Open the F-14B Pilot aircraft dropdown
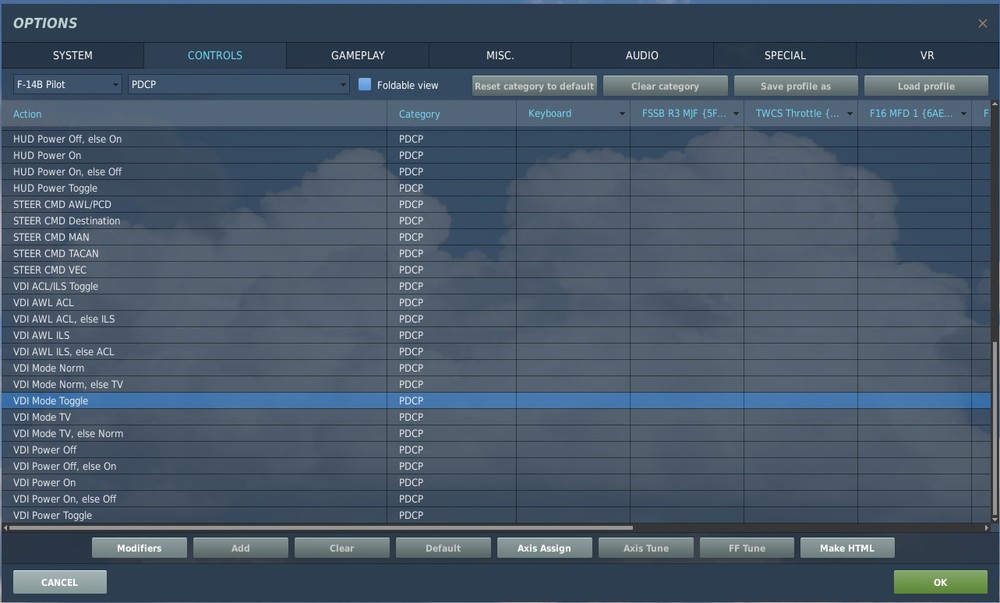The height and width of the screenshot is (603, 1000). [x=67, y=84]
